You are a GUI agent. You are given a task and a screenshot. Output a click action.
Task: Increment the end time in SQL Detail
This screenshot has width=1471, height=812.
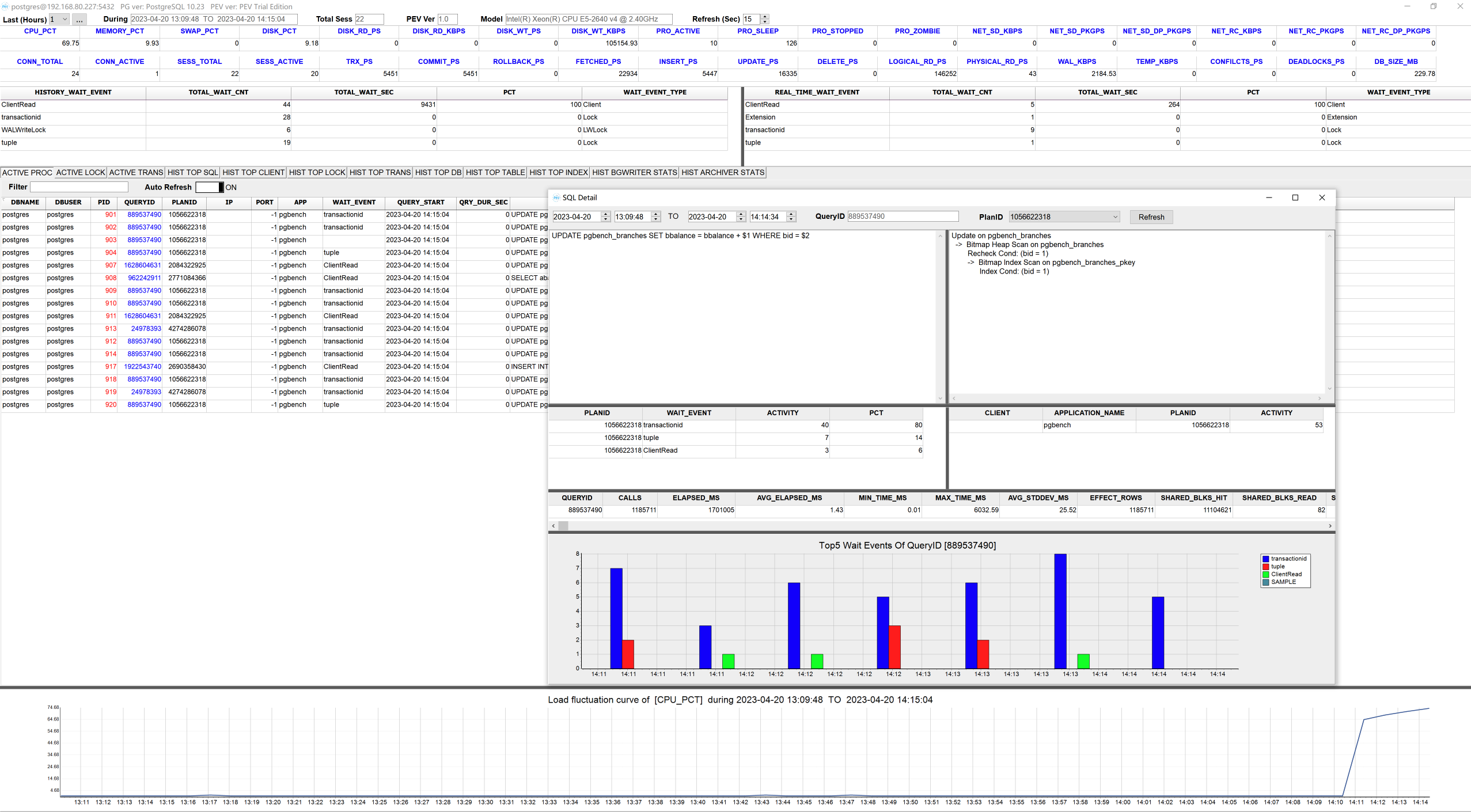tap(791, 214)
